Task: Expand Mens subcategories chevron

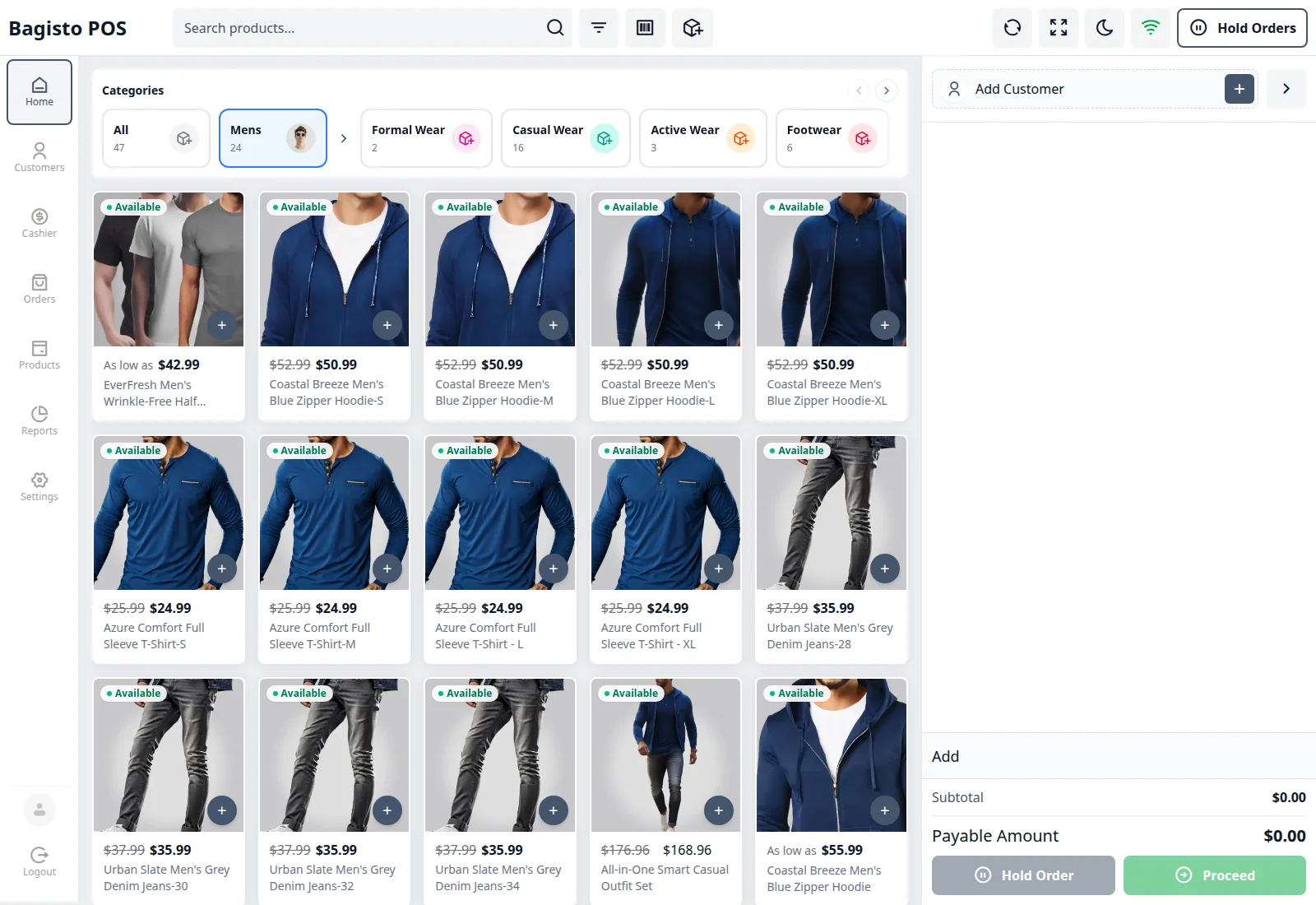Action: pyautogui.click(x=344, y=138)
